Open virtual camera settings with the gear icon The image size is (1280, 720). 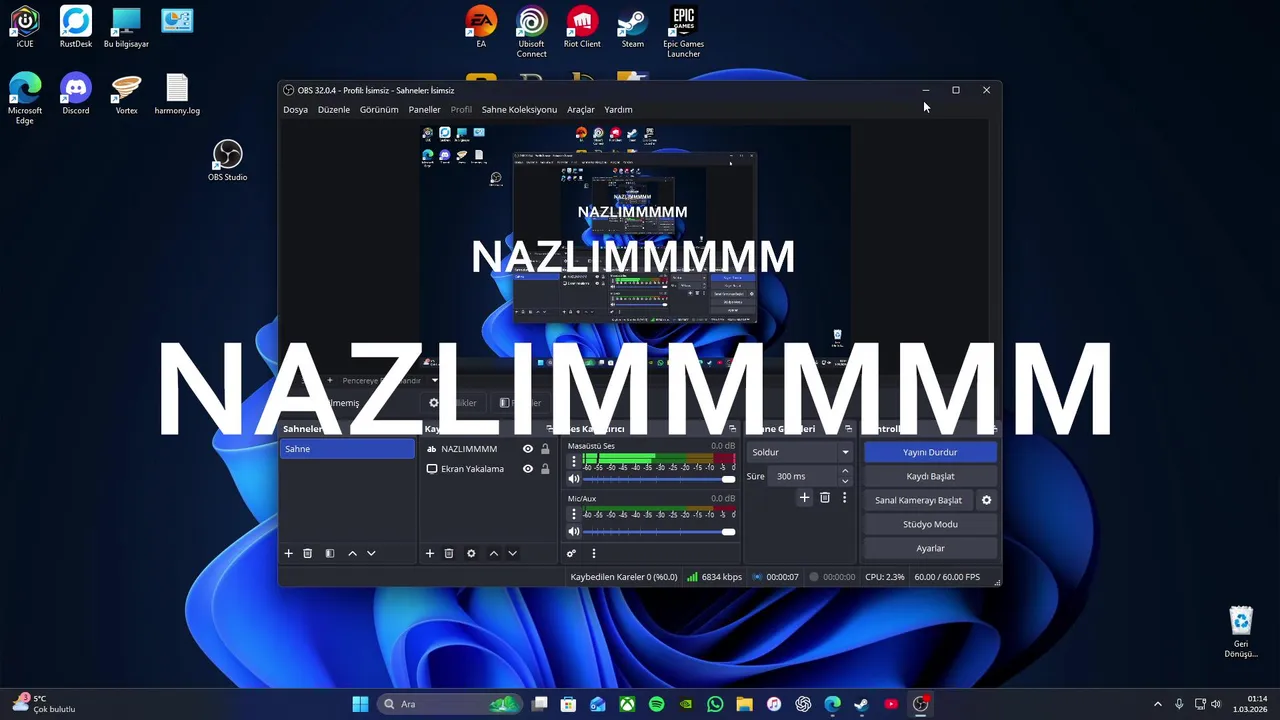pos(986,500)
